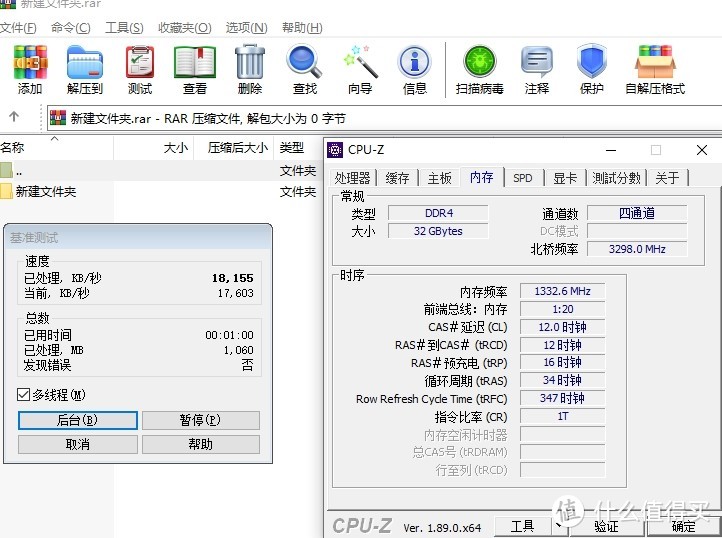This screenshot has width=722, height=538.
Task: Click the Extract To (解压到) icon
Action: 85,70
